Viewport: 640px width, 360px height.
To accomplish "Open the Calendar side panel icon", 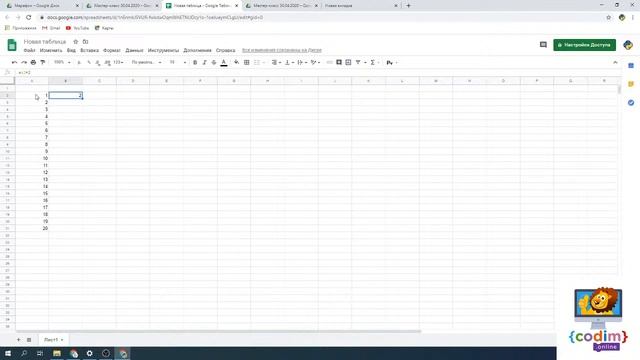I will [x=631, y=66].
